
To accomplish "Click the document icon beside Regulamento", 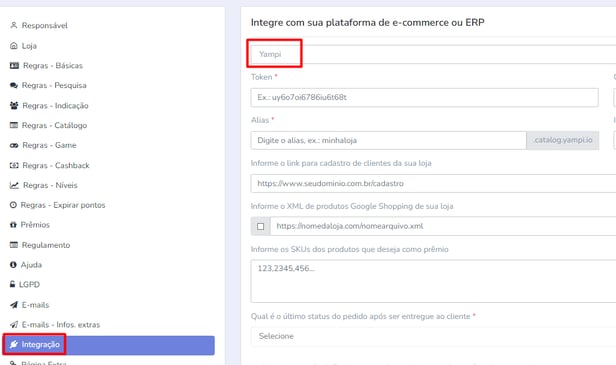I will pos(14,245).
